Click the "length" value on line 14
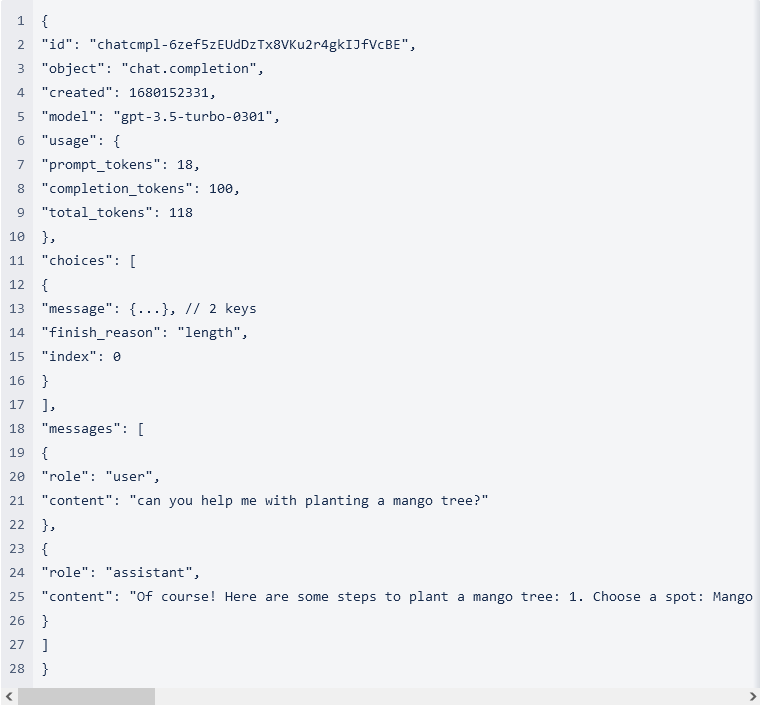 tap(209, 333)
